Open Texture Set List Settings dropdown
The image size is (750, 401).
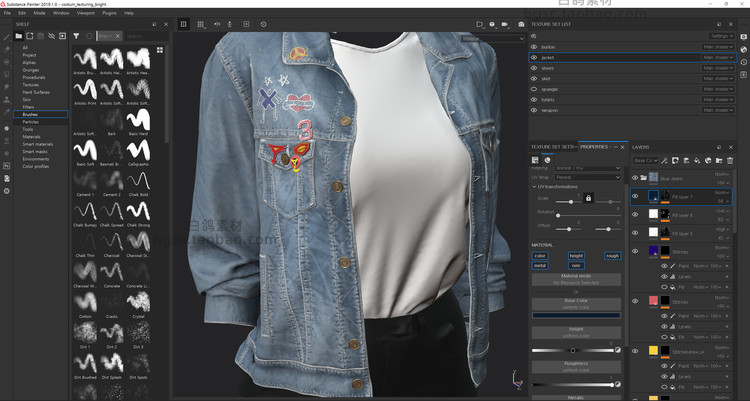pos(720,36)
